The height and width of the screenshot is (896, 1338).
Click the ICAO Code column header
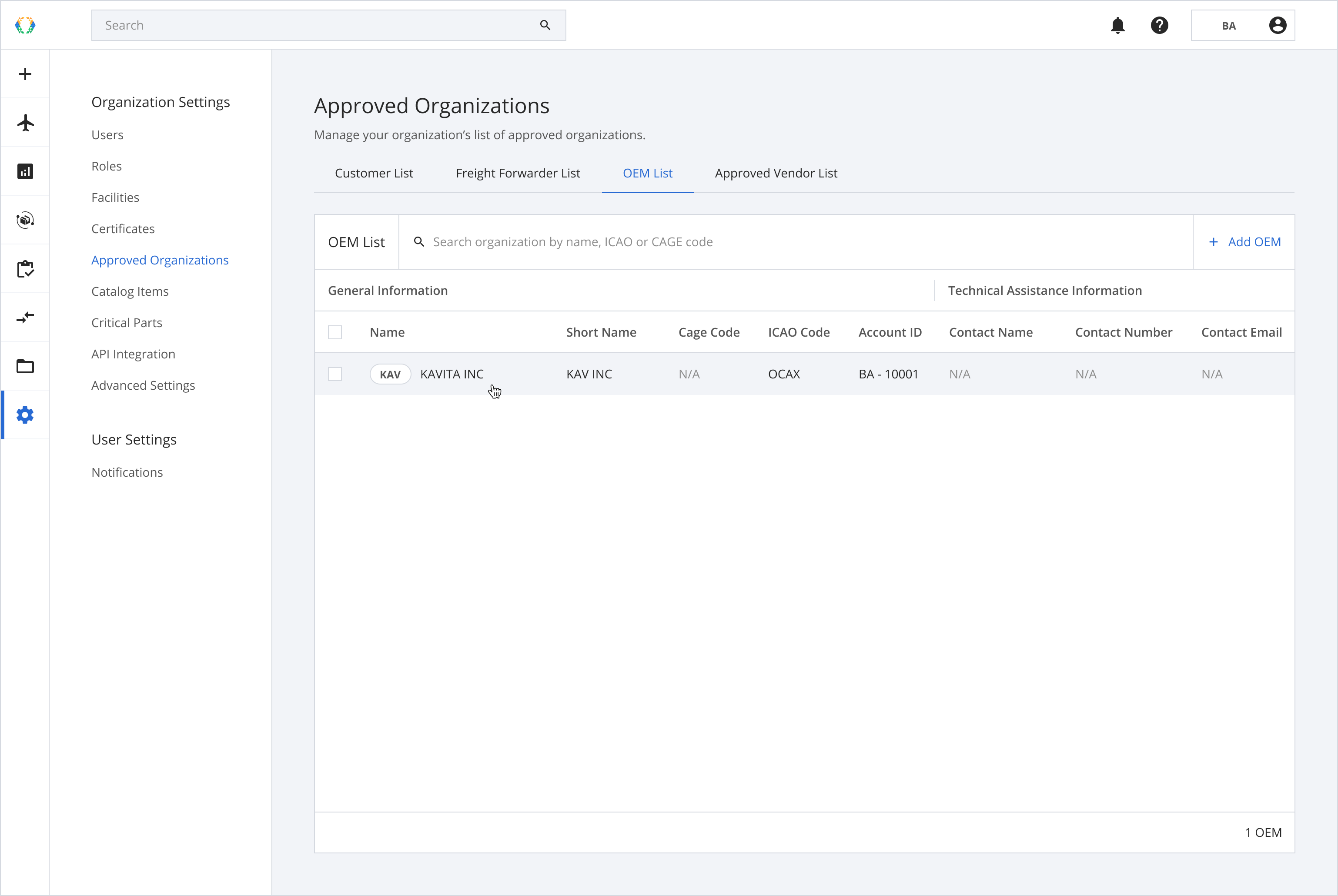coord(799,333)
